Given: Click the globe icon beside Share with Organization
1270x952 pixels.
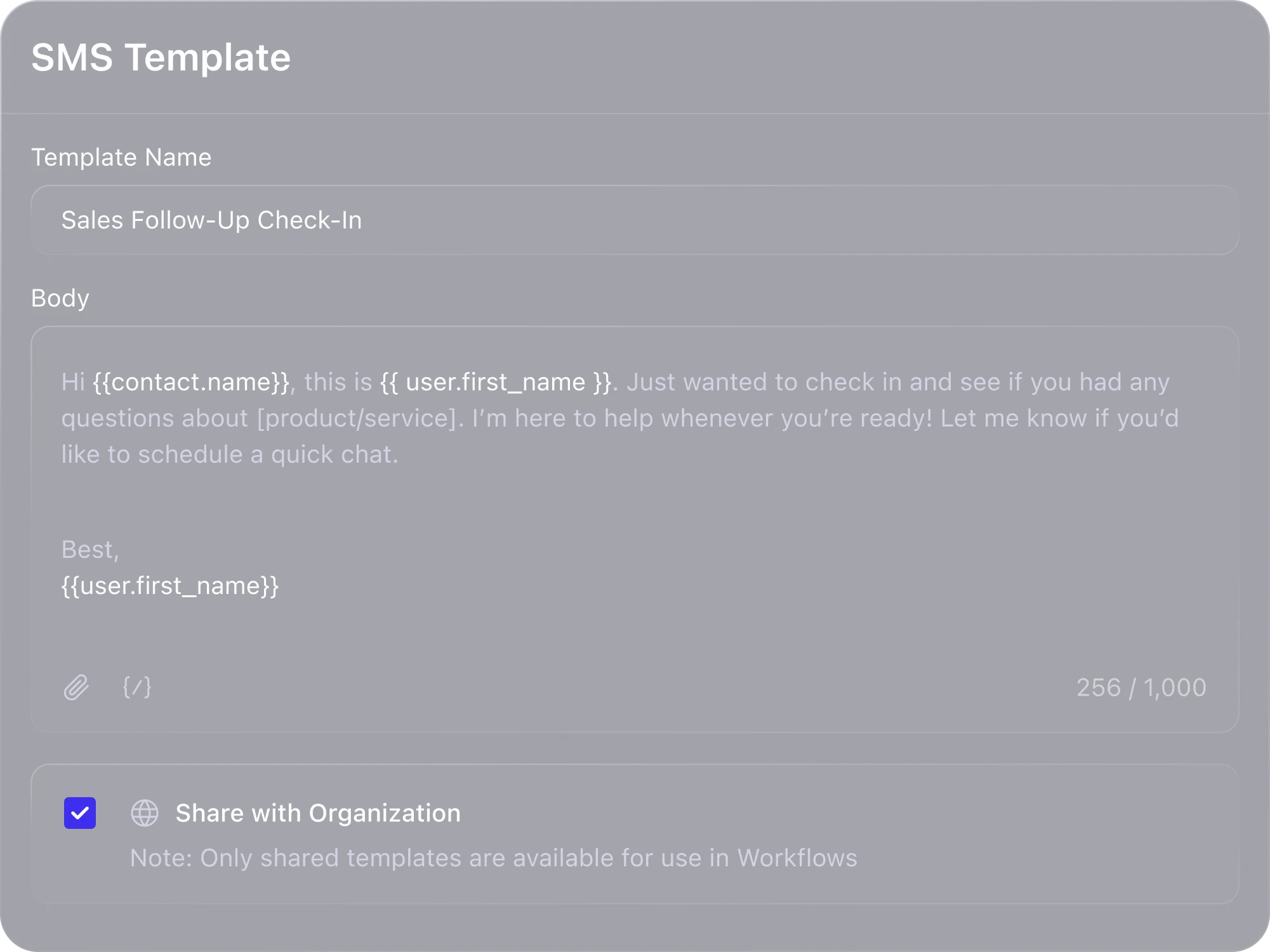Looking at the screenshot, I should point(145,813).
